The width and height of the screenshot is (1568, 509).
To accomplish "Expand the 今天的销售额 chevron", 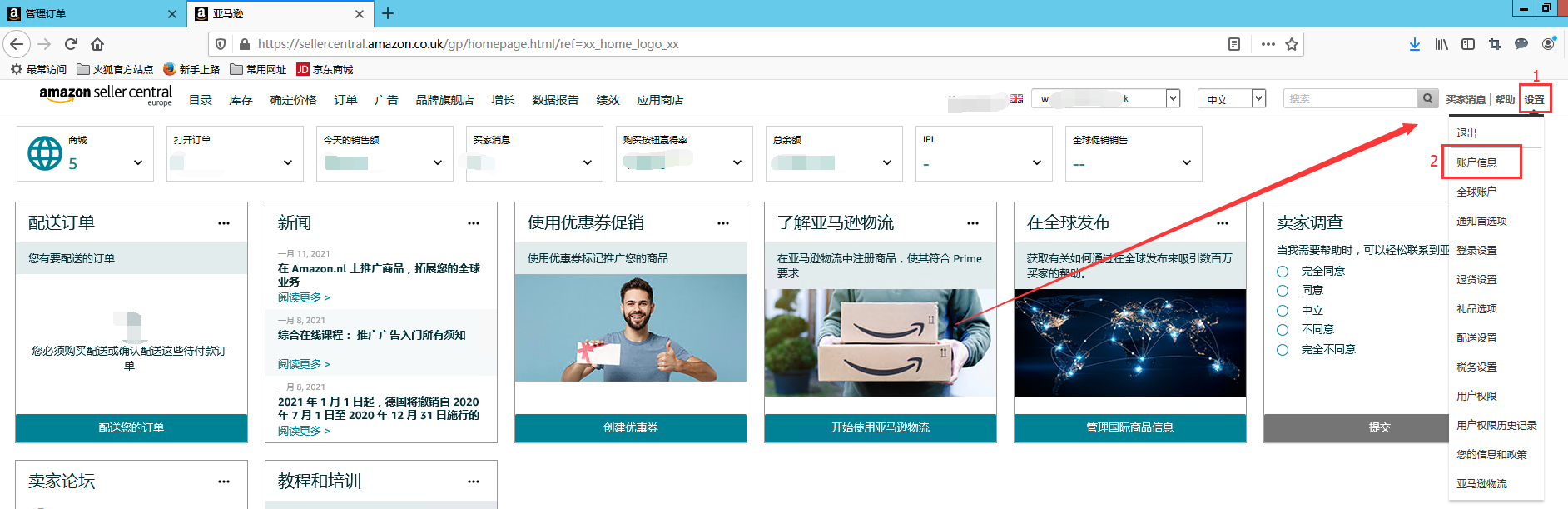I will tap(438, 162).
